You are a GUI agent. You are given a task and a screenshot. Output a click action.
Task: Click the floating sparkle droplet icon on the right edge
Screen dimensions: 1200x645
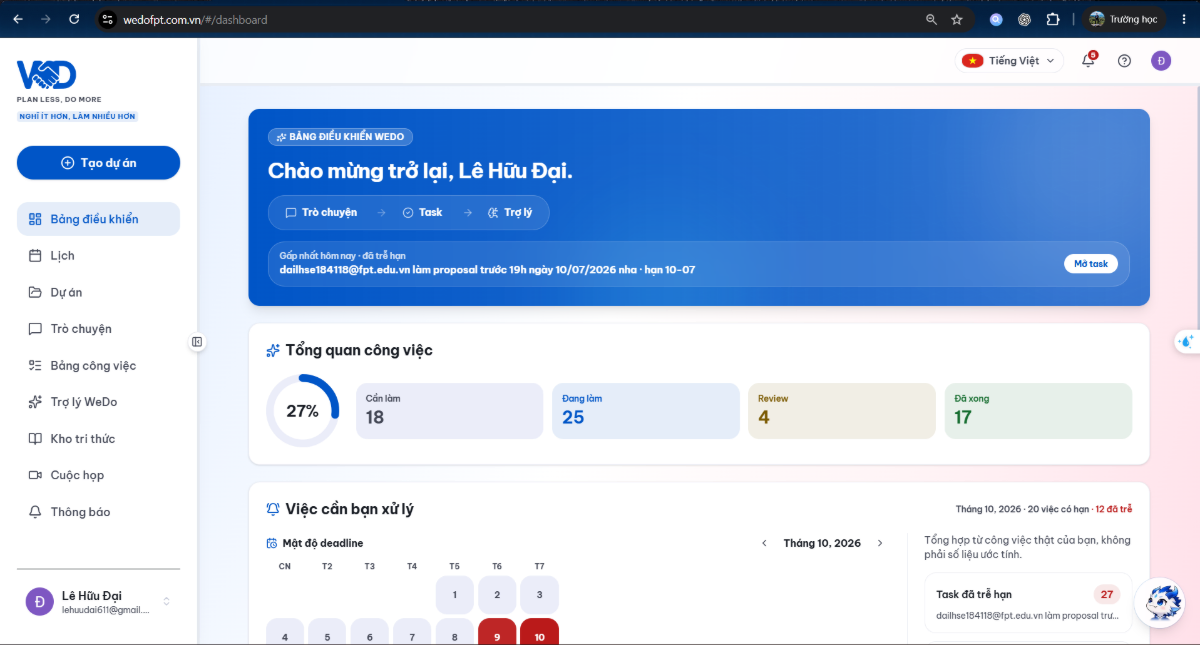(1187, 341)
